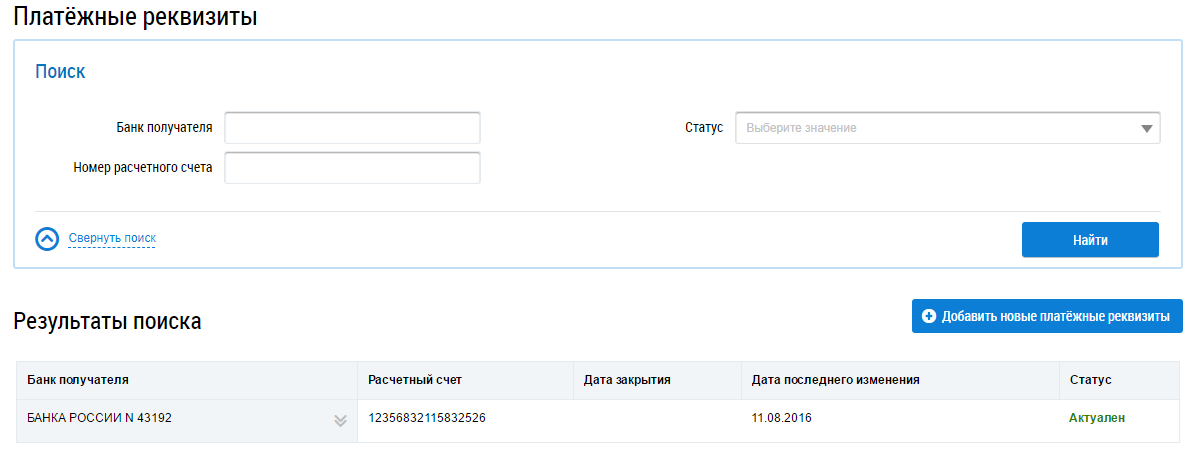Click the 'Свернуть поиск' link

pyautogui.click(x=112, y=238)
